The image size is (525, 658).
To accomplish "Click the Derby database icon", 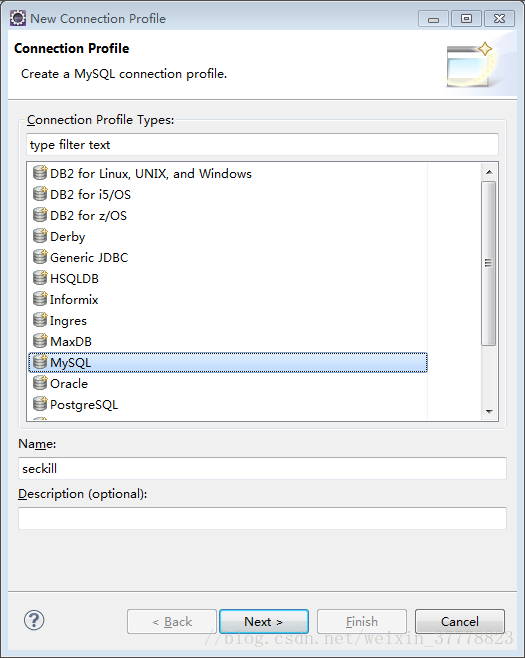I will click(40, 235).
